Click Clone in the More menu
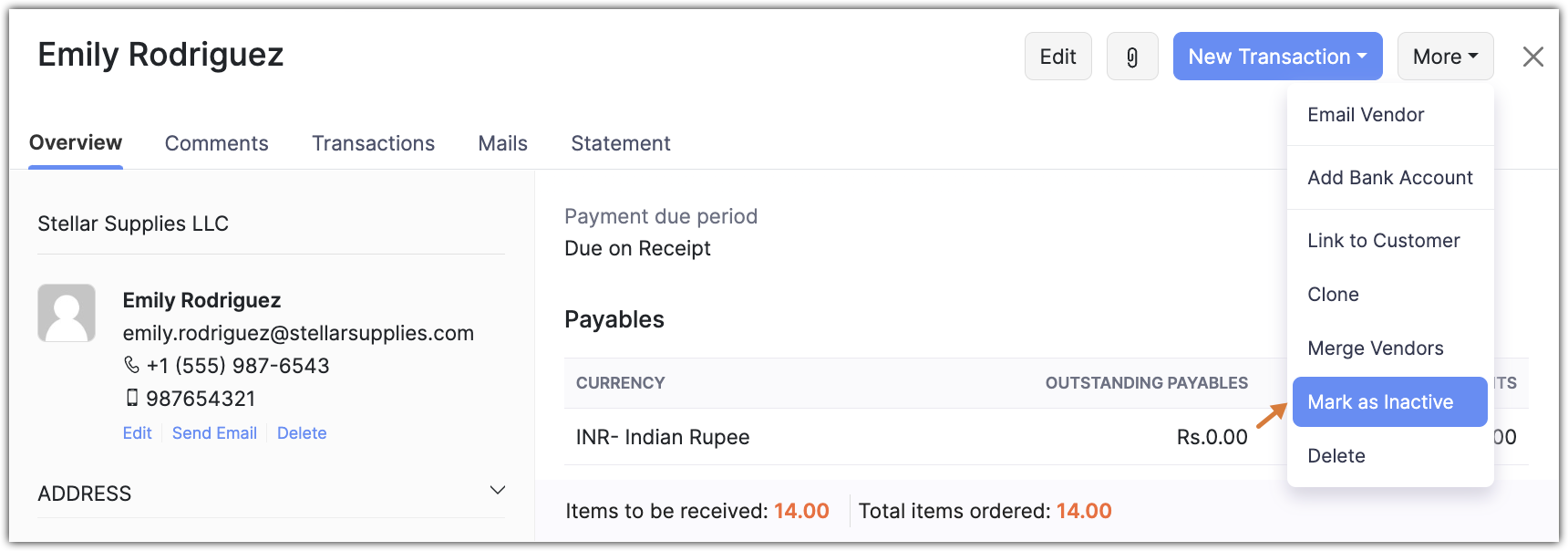The image size is (1568, 551). tap(1333, 295)
